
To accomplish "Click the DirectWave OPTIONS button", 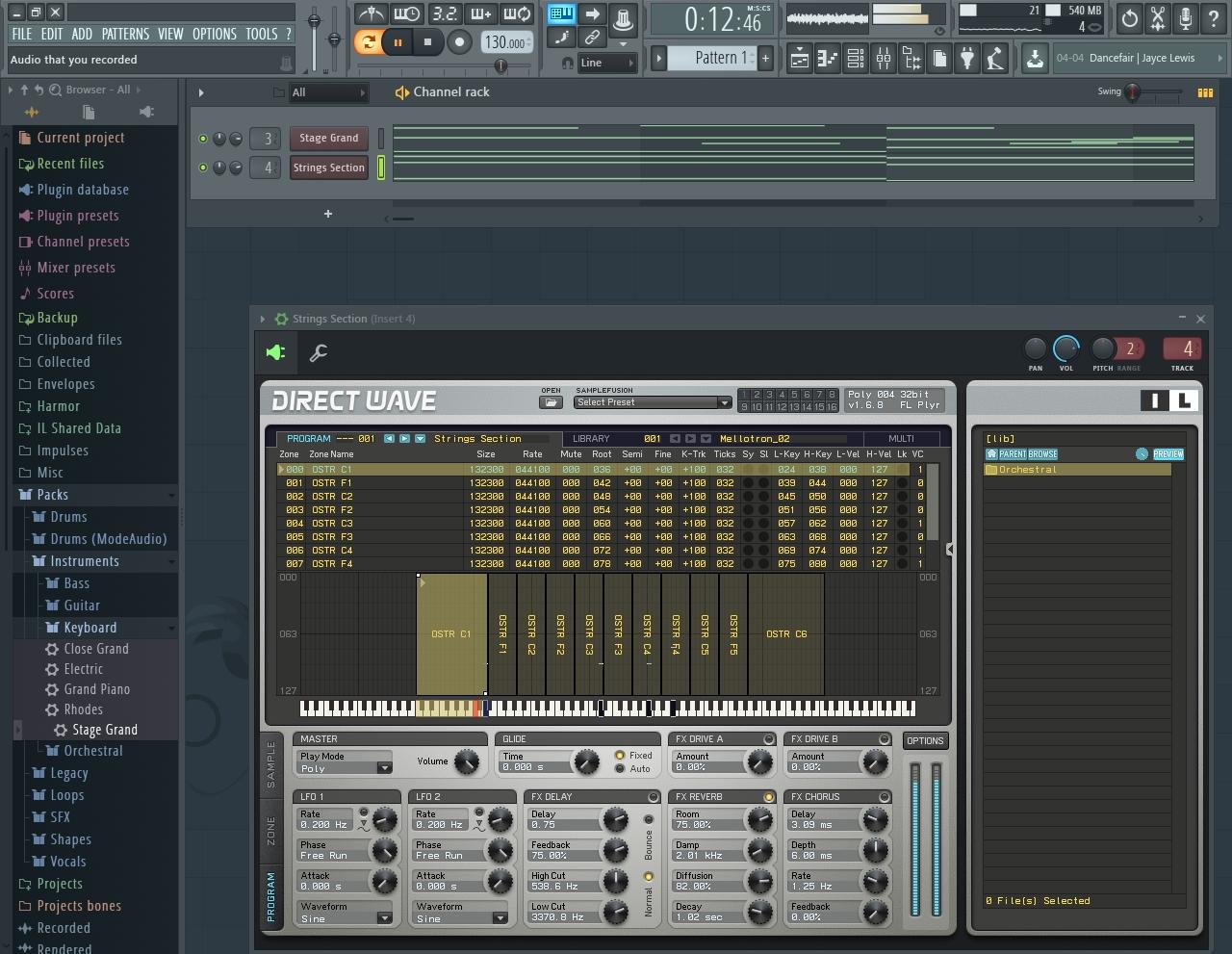I will coord(925,740).
